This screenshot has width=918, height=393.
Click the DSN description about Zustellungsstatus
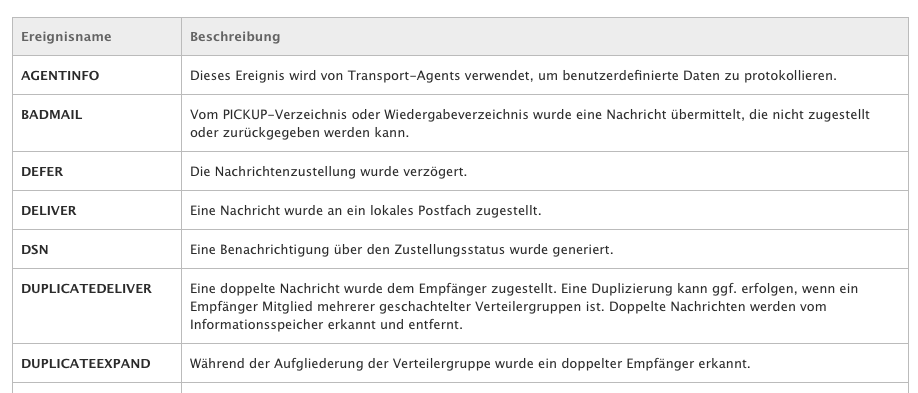click(402, 250)
